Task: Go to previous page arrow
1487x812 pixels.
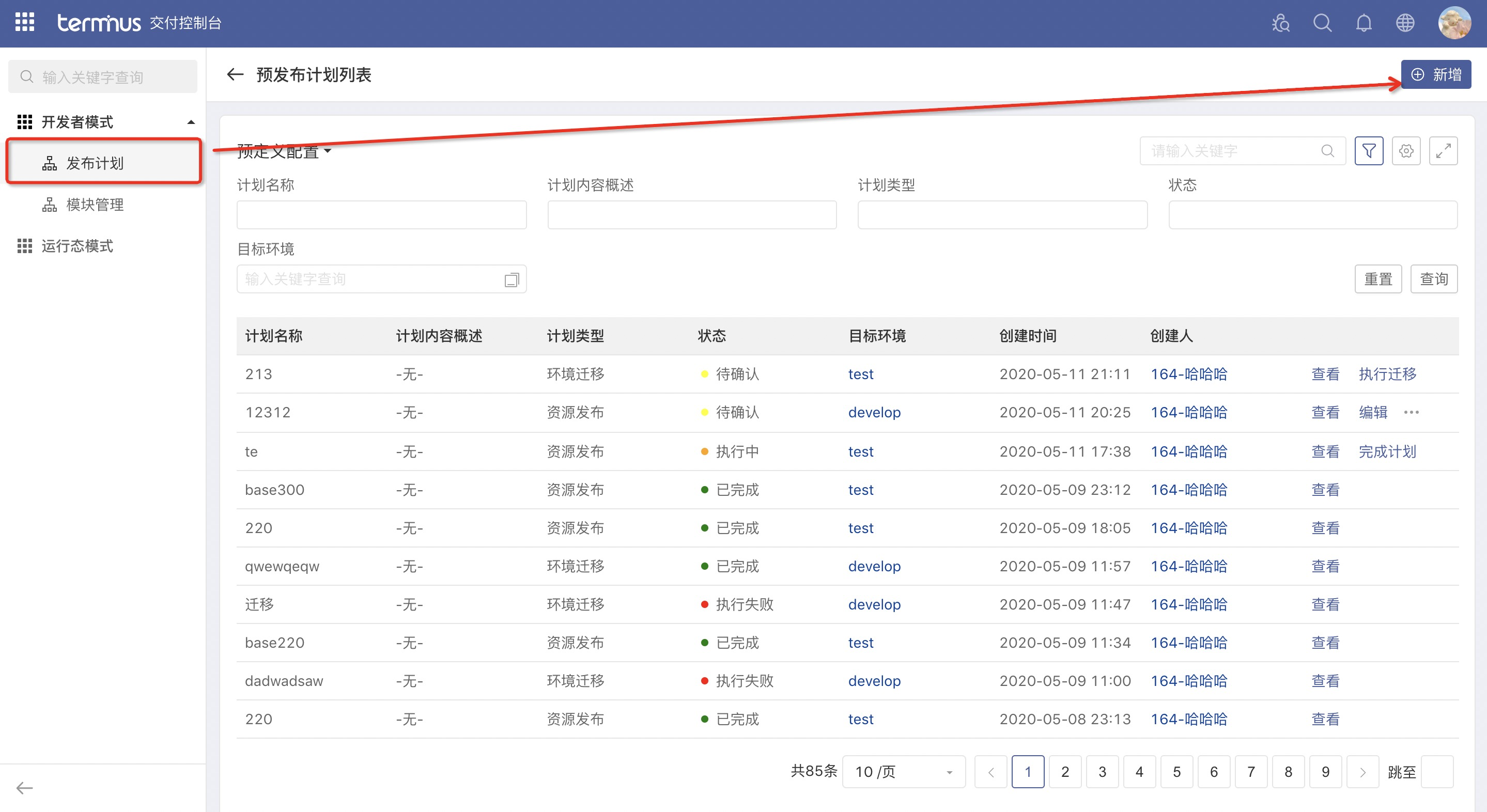Action: 990,772
